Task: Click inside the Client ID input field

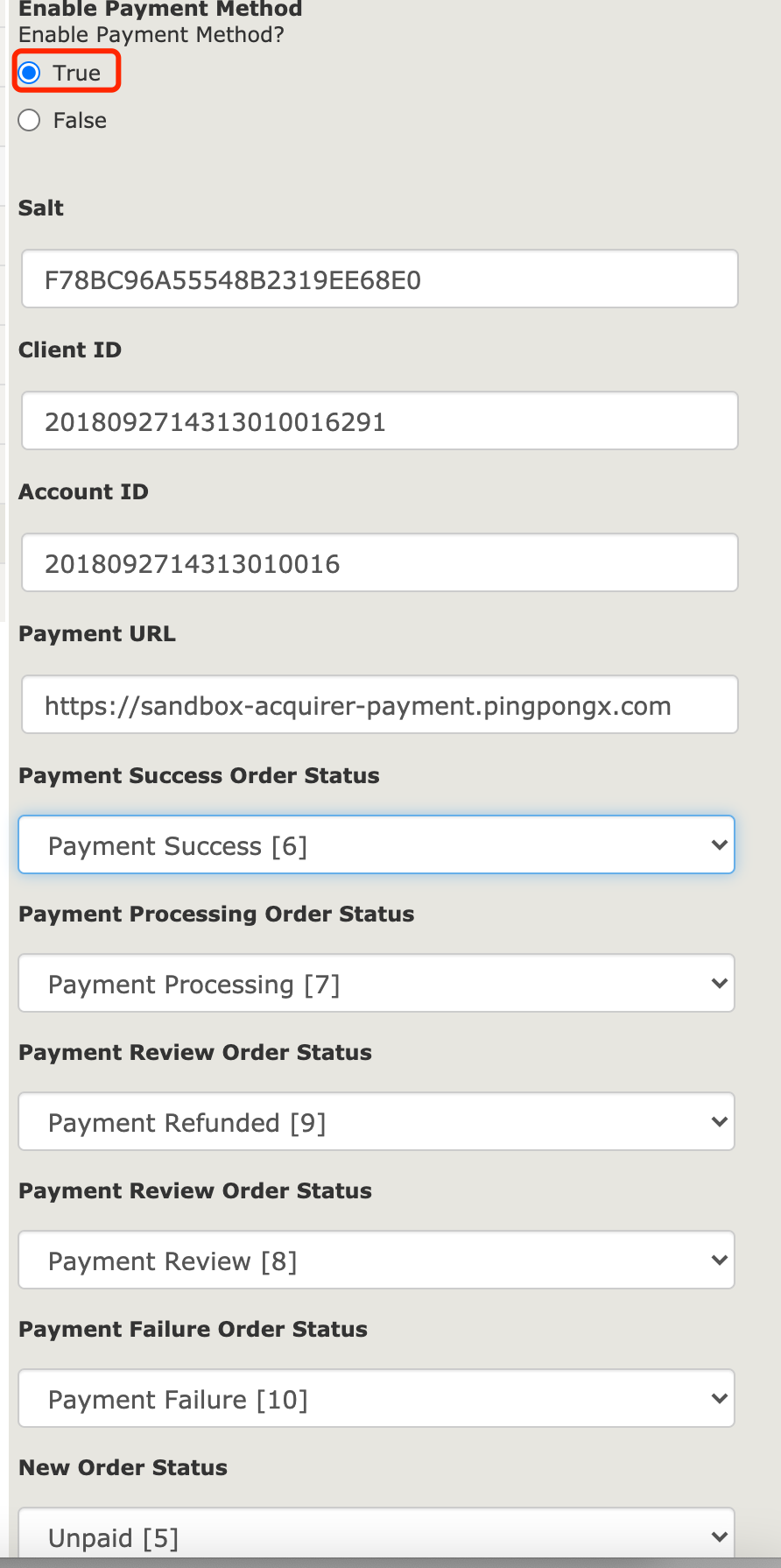Action: point(379,420)
